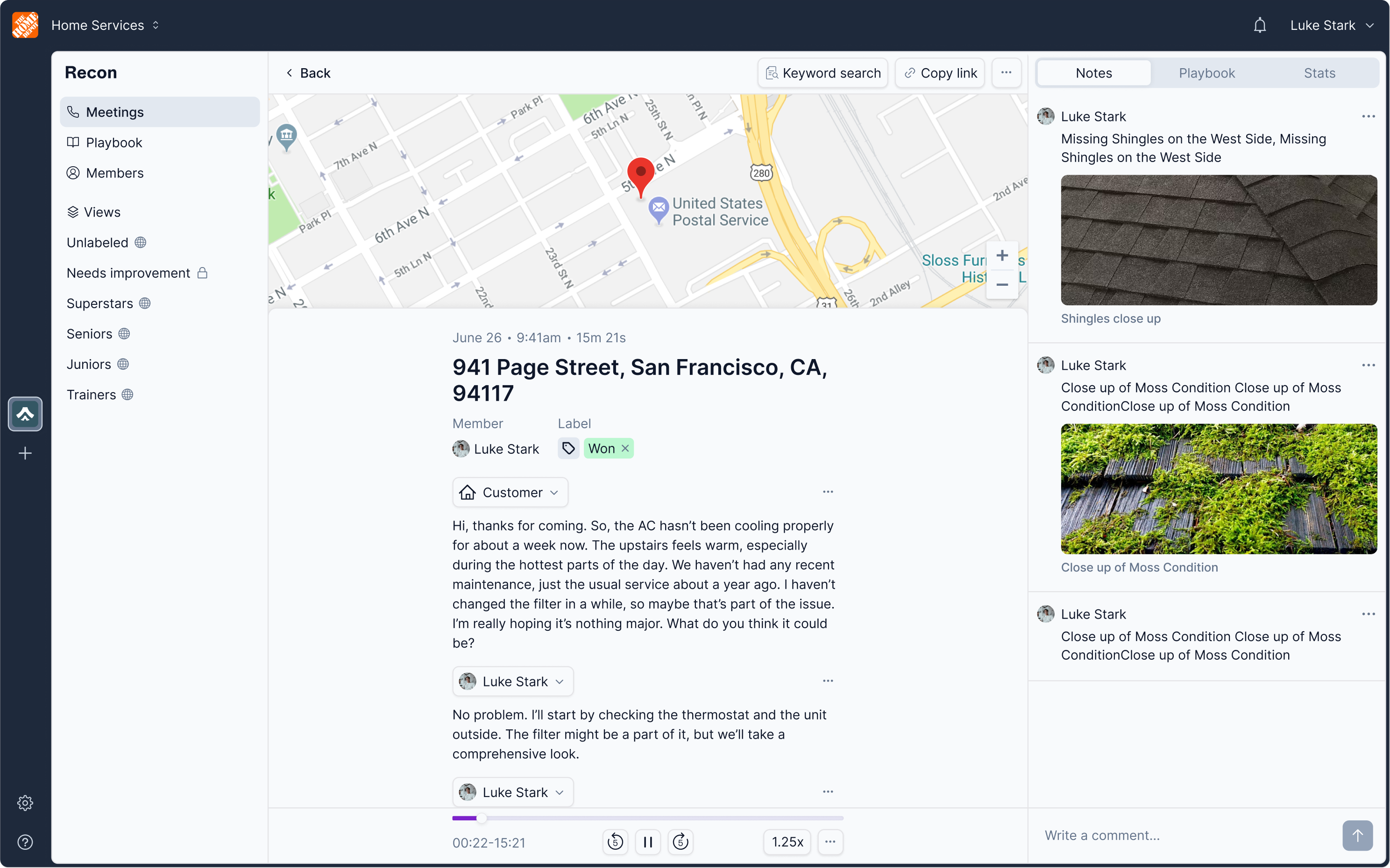1390x868 pixels.
Task: Pause the recording playback
Action: (x=648, y=841)
